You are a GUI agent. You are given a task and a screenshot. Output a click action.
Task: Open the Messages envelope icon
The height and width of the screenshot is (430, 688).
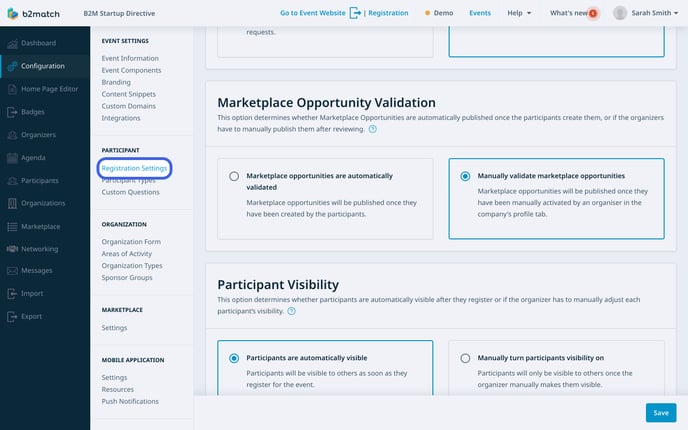click(x=11, y=271)
